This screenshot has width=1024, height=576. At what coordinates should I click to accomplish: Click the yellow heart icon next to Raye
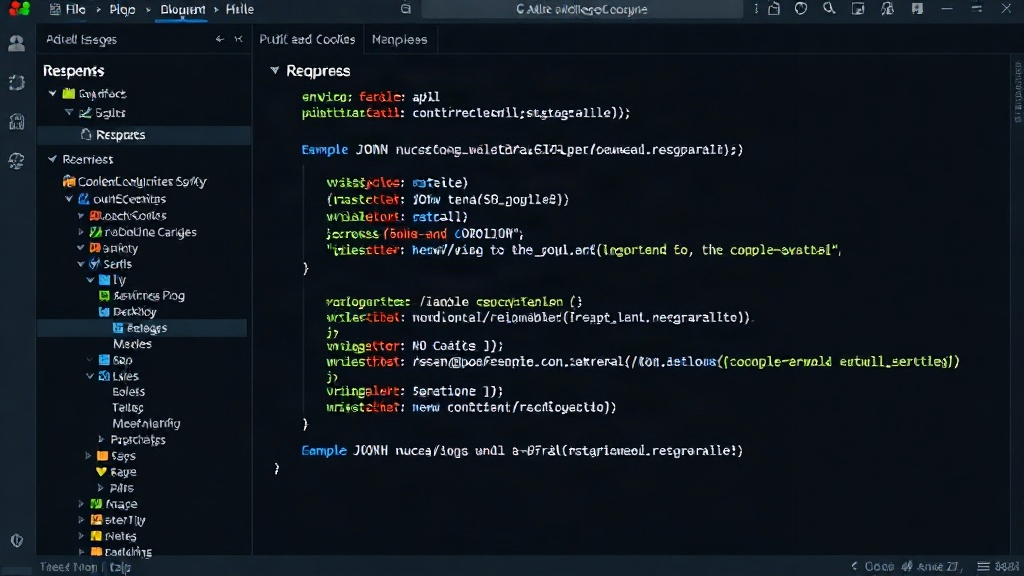(101, 472)
